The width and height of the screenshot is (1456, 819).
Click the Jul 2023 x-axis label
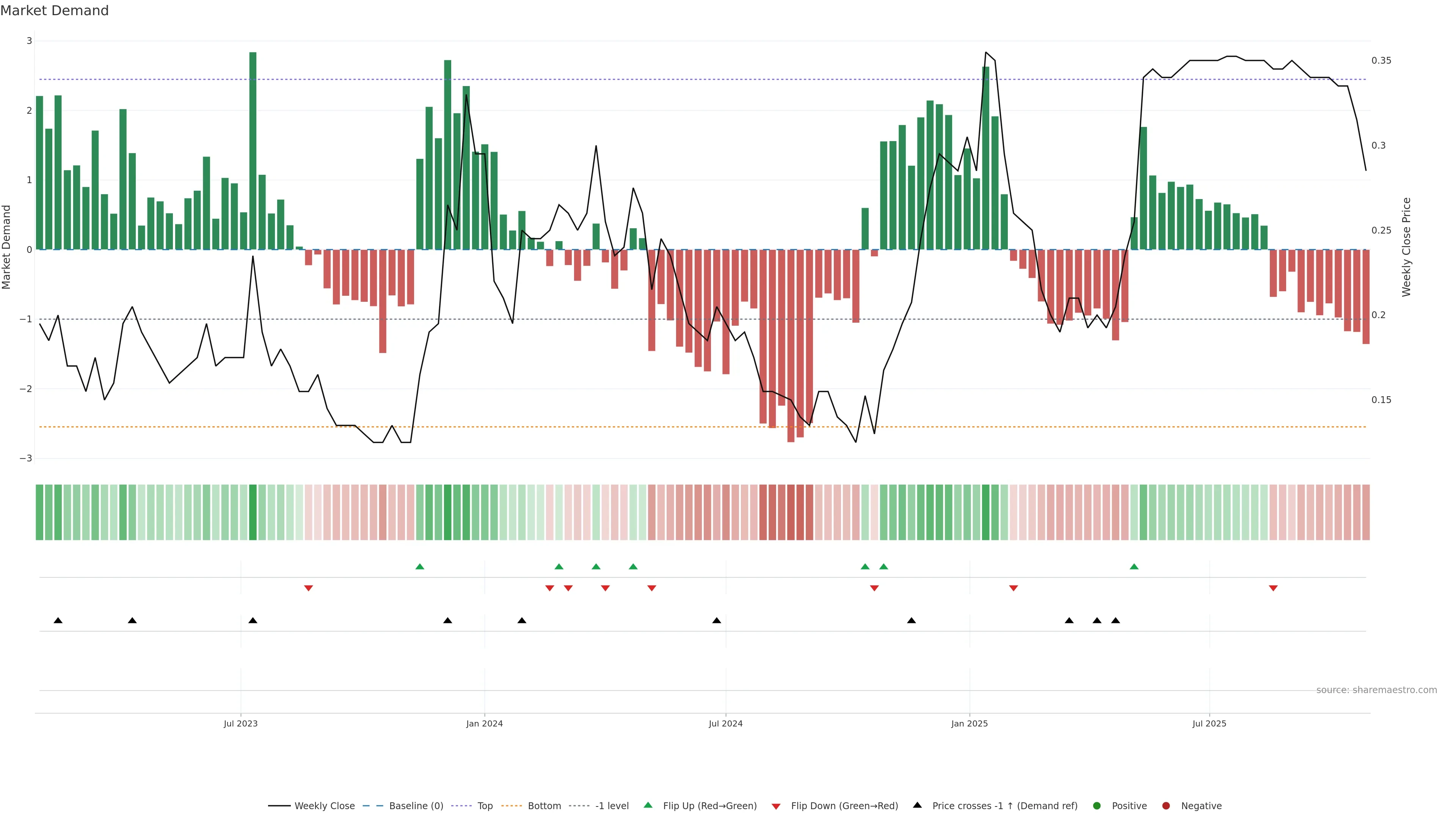pos(240,723)
